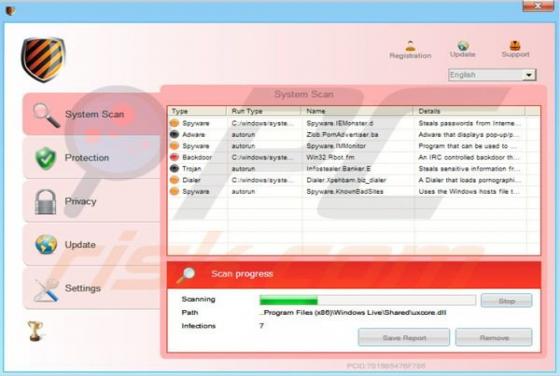Screen dimensions: 560x376
Task: Click the green scanning progress bar
Action: [x=368, y=300]
